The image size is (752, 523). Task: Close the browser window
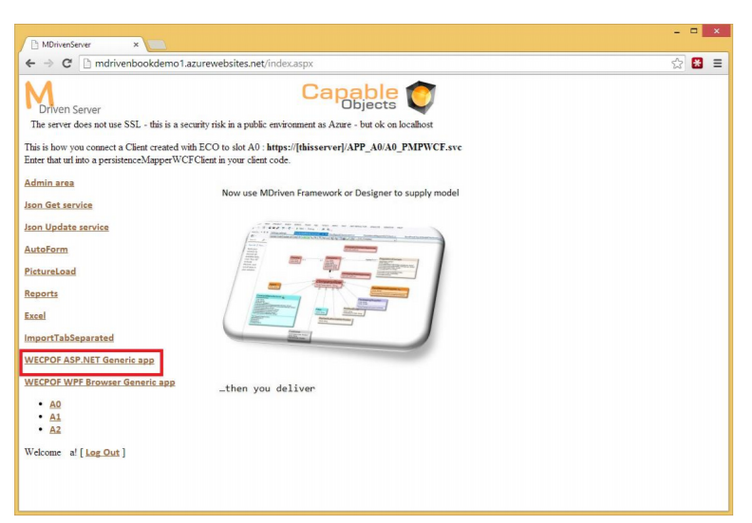[x=716, y=31]
